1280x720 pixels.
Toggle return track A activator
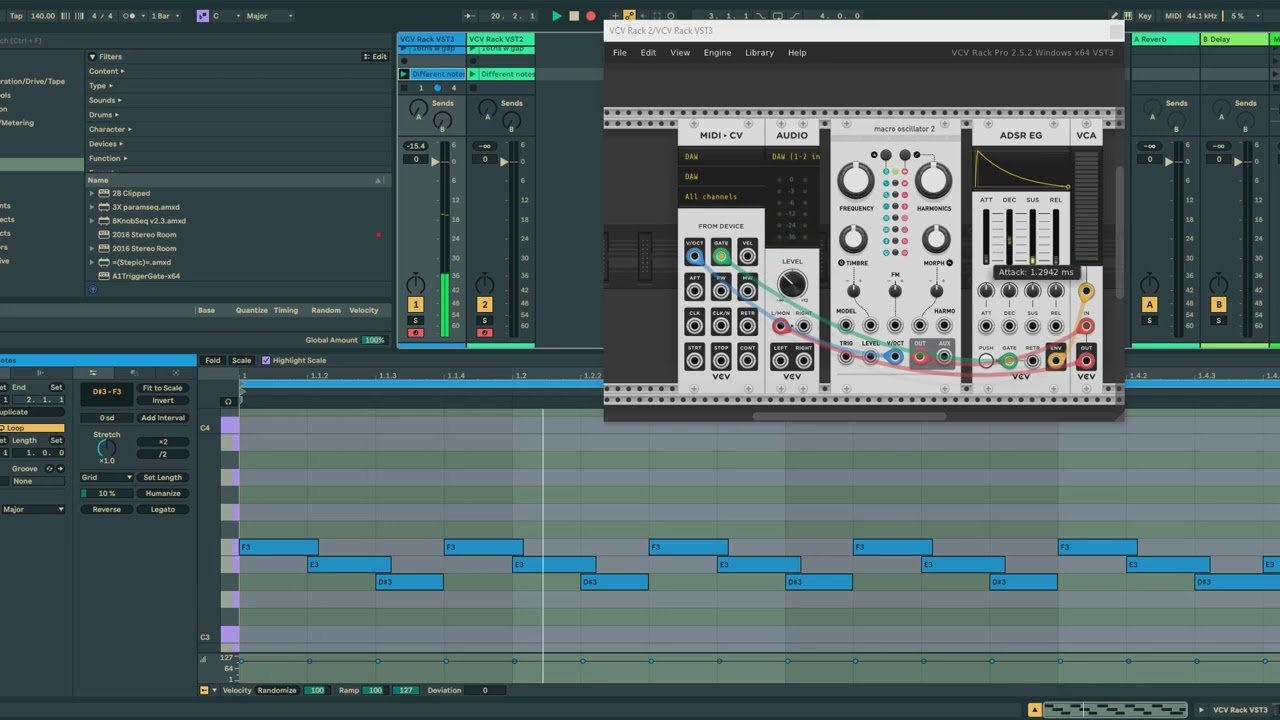[1149, 304]
